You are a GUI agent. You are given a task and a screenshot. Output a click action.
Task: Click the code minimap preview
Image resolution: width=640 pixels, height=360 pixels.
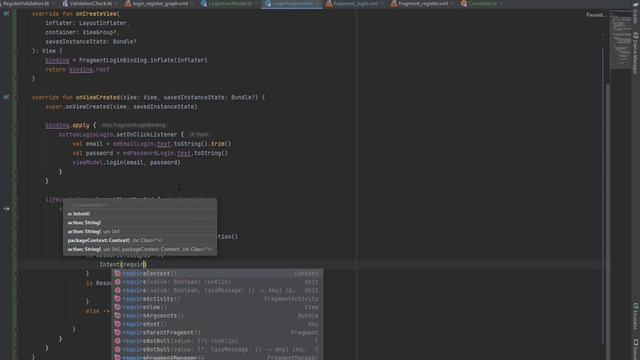pyautogui.click(x=620, y=41)
